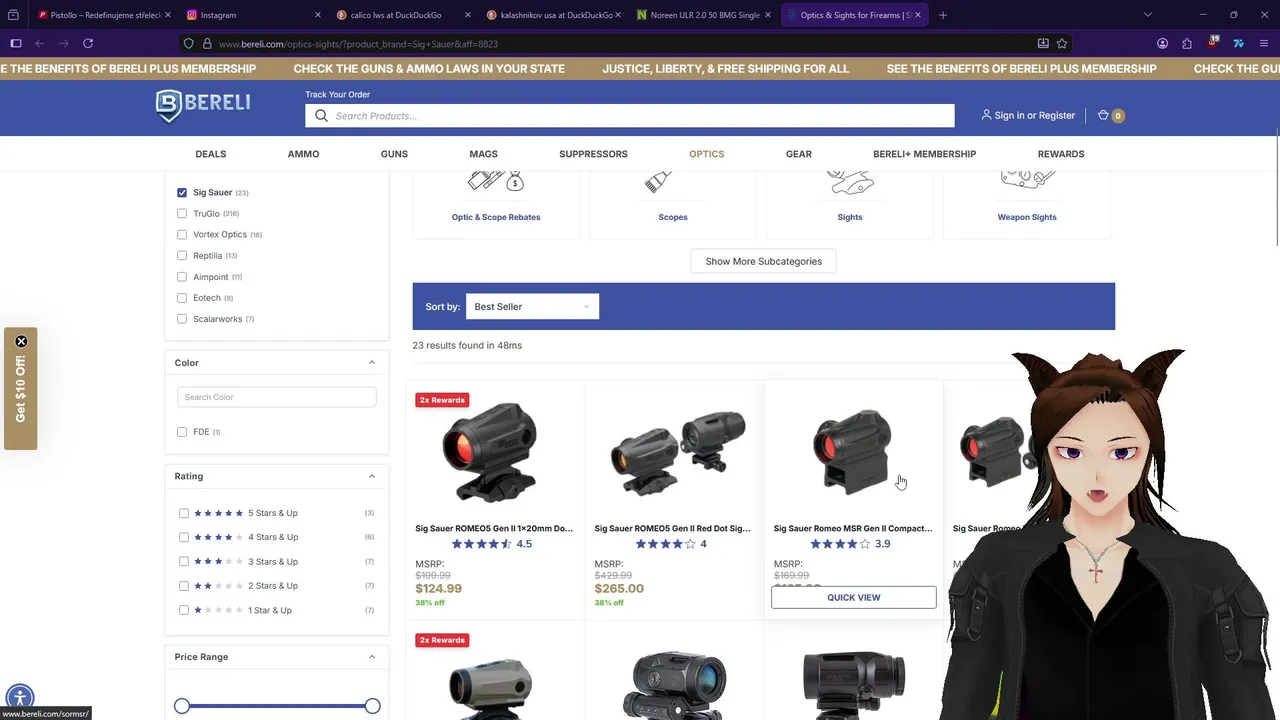Open the SUPPRESSORS menu
The image size is (1280, 720).
(x=593, y=154)
